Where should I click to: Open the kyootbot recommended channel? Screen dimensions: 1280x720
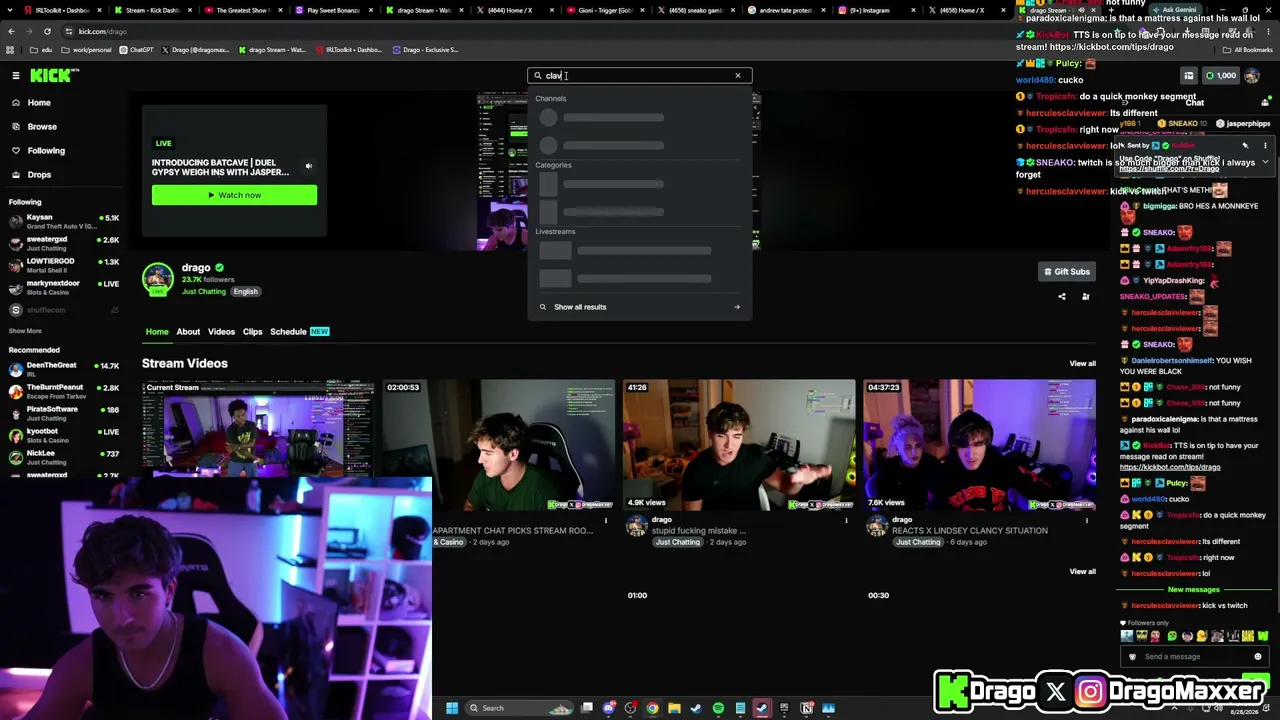[x=62, y=436]
